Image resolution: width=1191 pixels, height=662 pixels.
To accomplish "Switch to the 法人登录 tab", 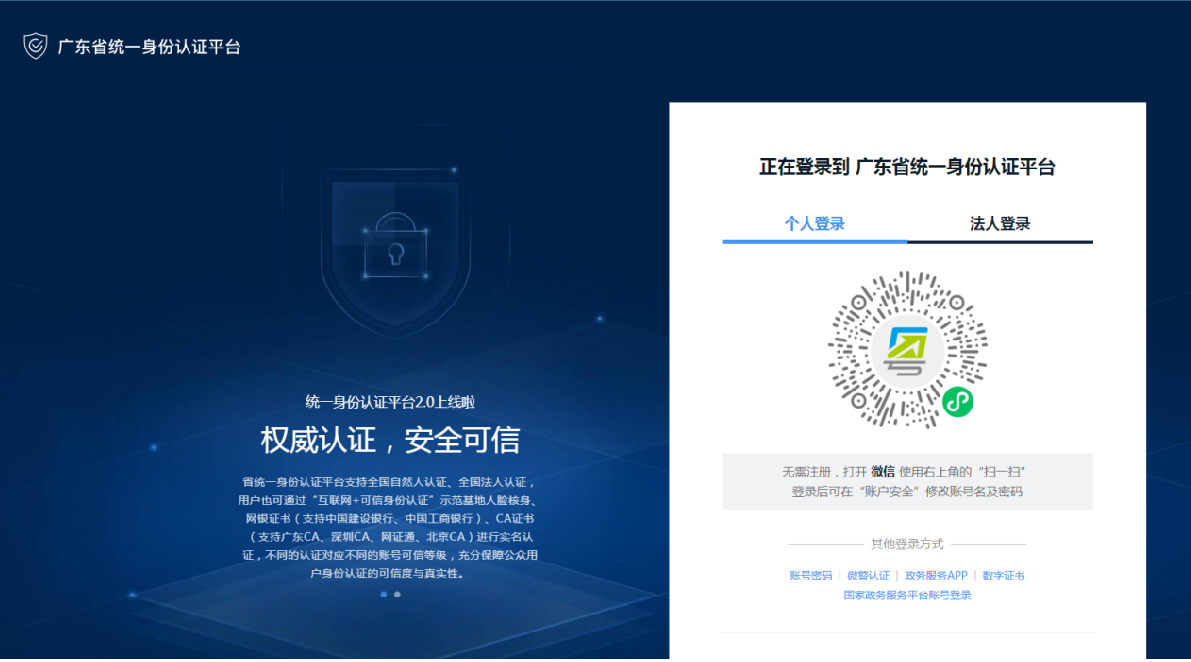I will point(1000,224).
